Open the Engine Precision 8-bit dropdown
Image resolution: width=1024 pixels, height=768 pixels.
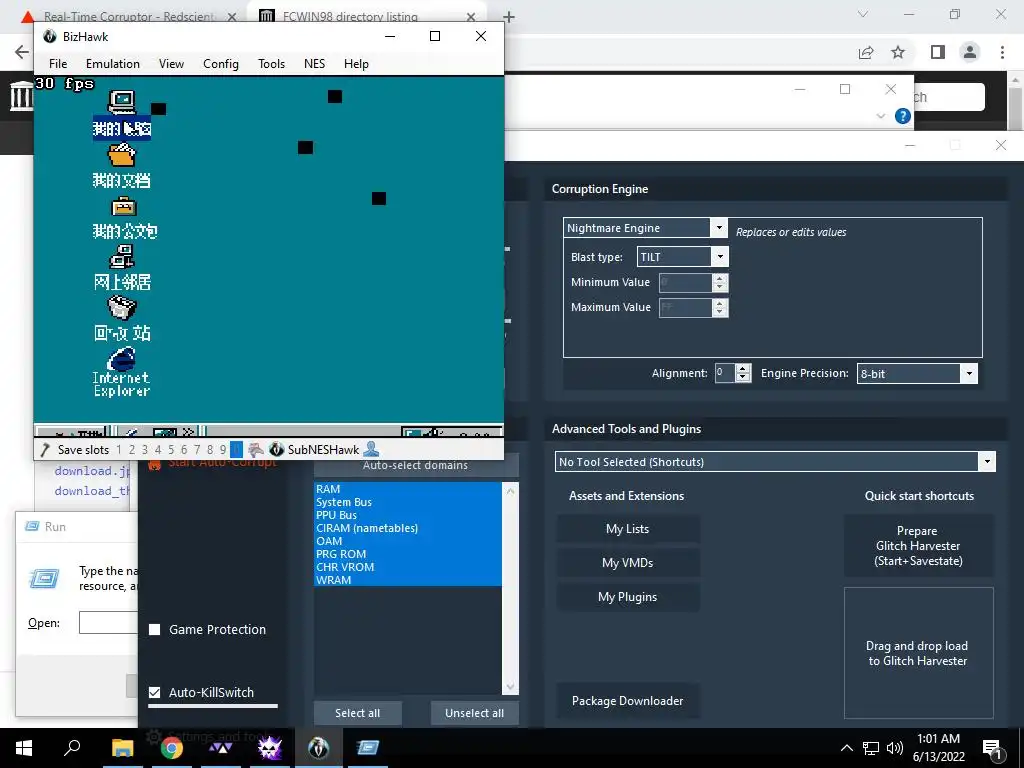pyautogui.click(x=969, y=374)
